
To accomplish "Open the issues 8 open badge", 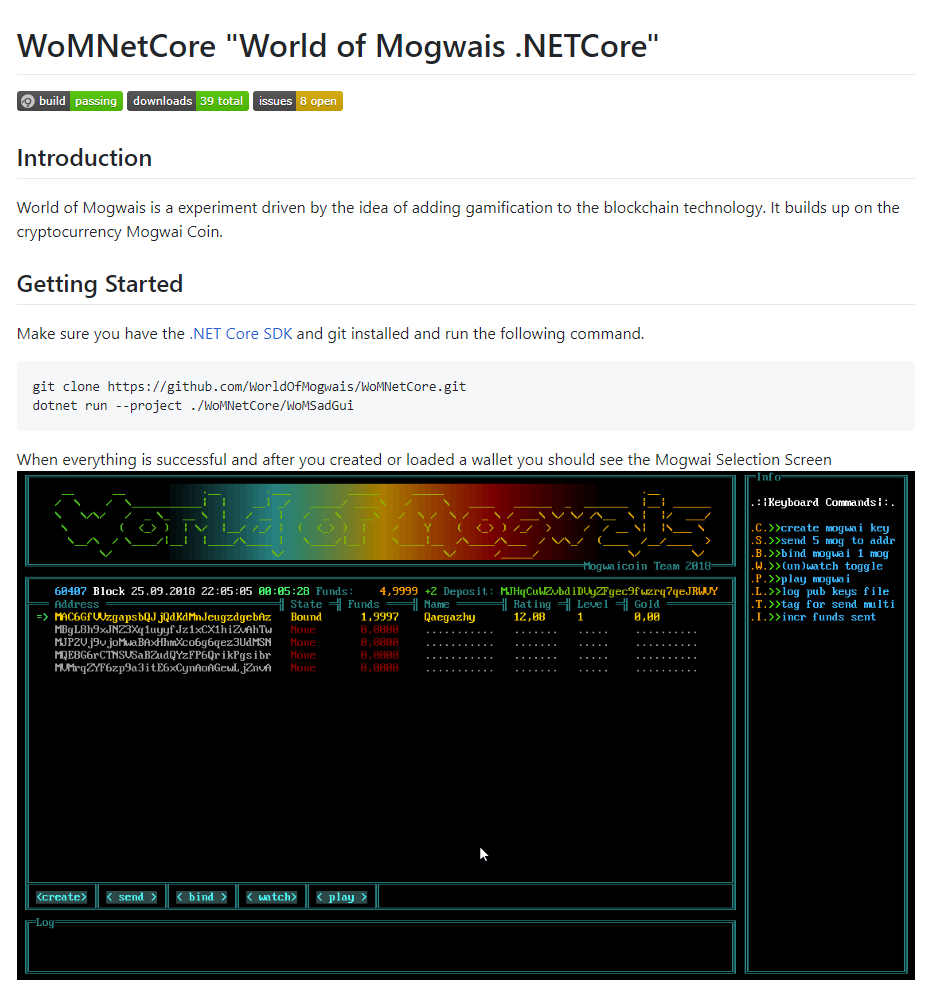I will click(298, 101).
